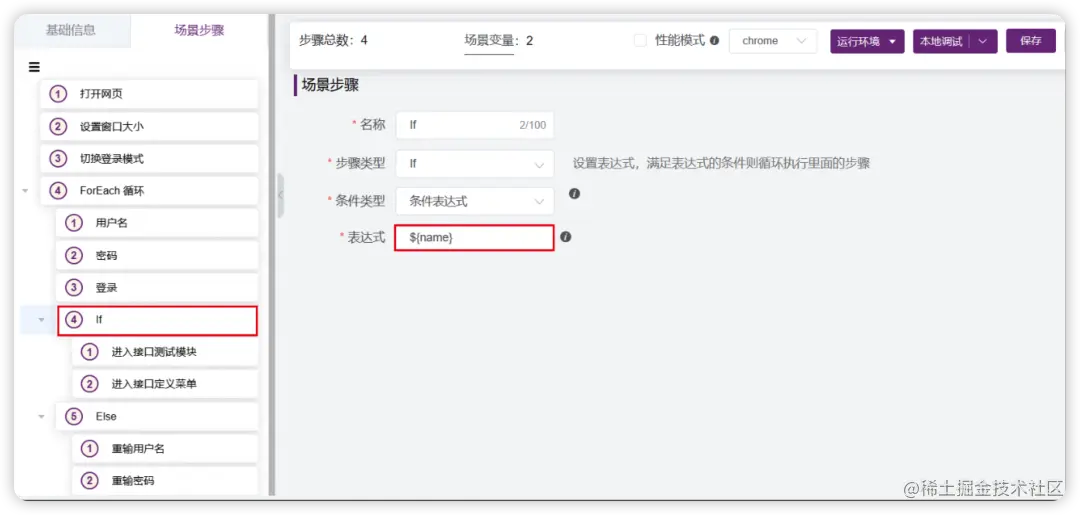Select the Else step
Image resolution: width=1080 pixels, height=515 pixels.
(157, 417)
